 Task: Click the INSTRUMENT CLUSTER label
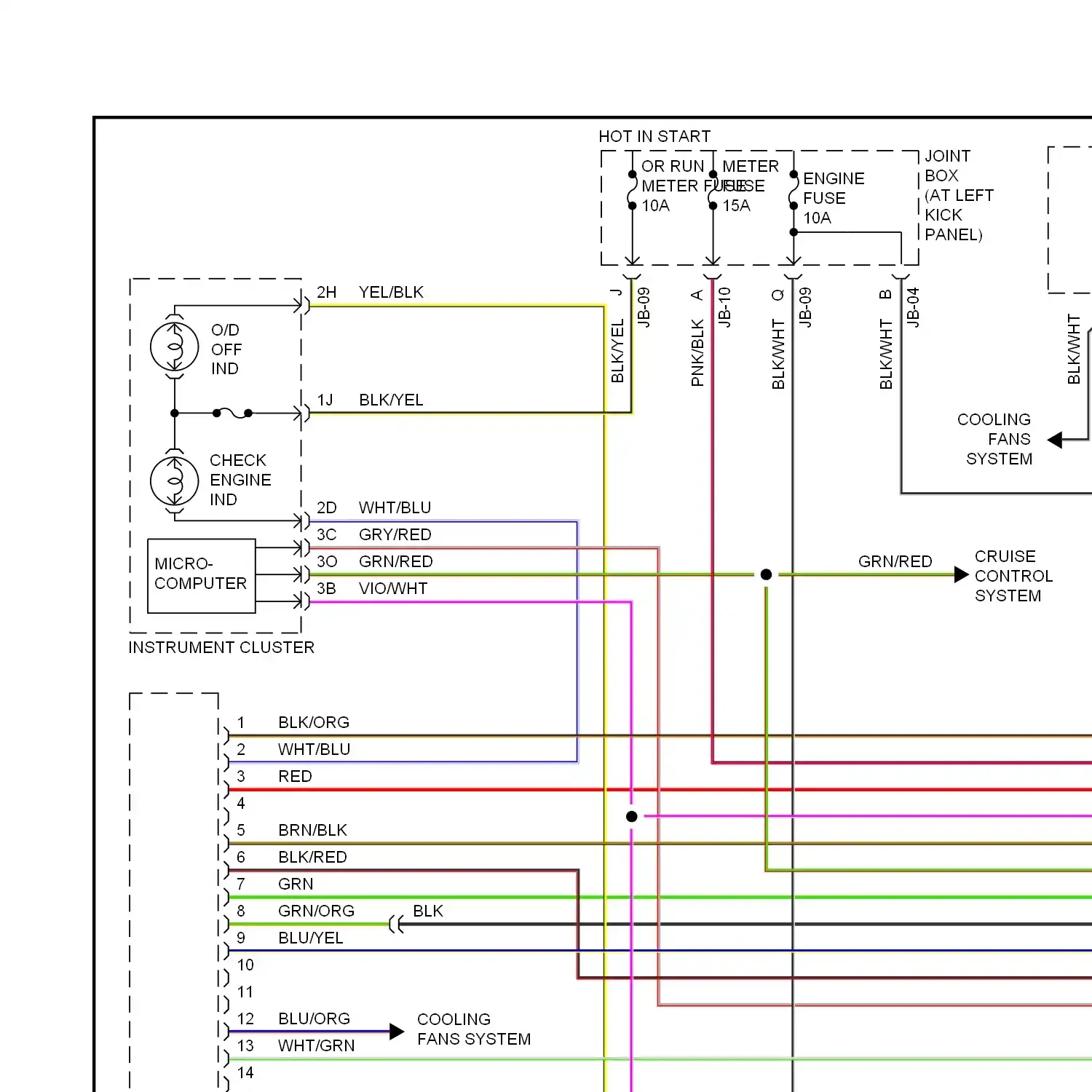[x=221, y=647]
